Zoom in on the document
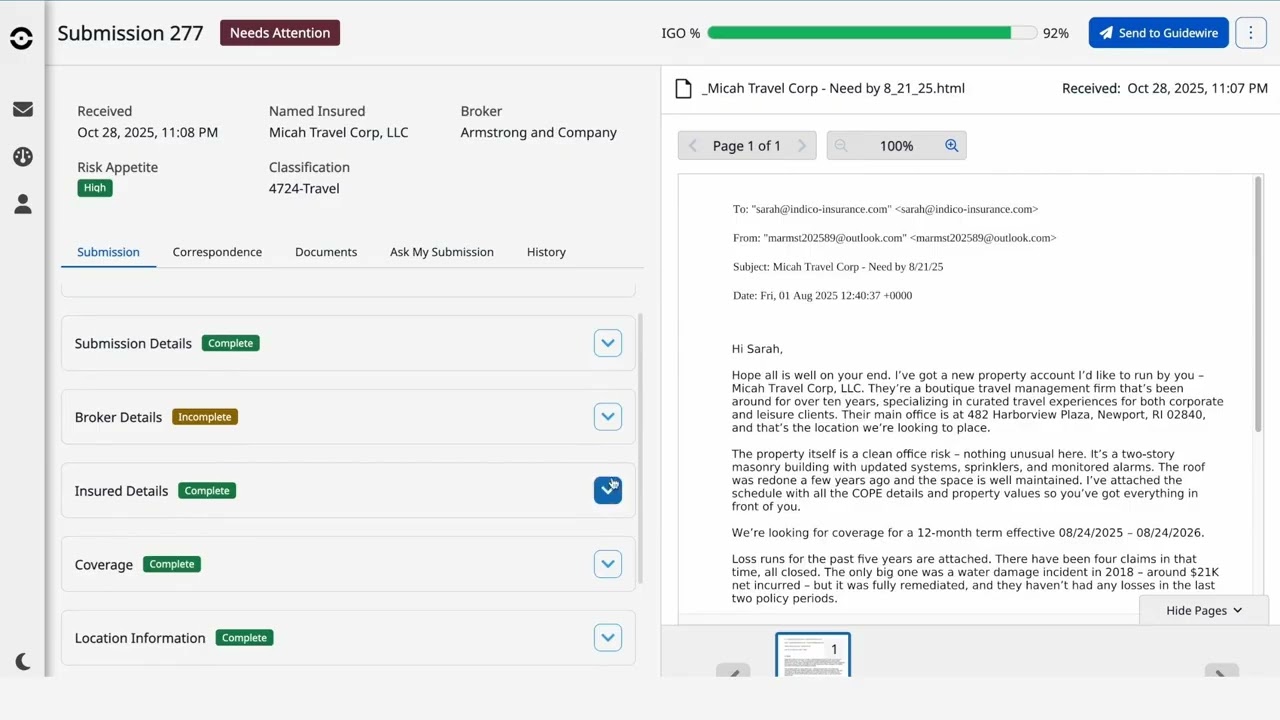Viewport: 1280px width, 720px height. click(952, 146)
